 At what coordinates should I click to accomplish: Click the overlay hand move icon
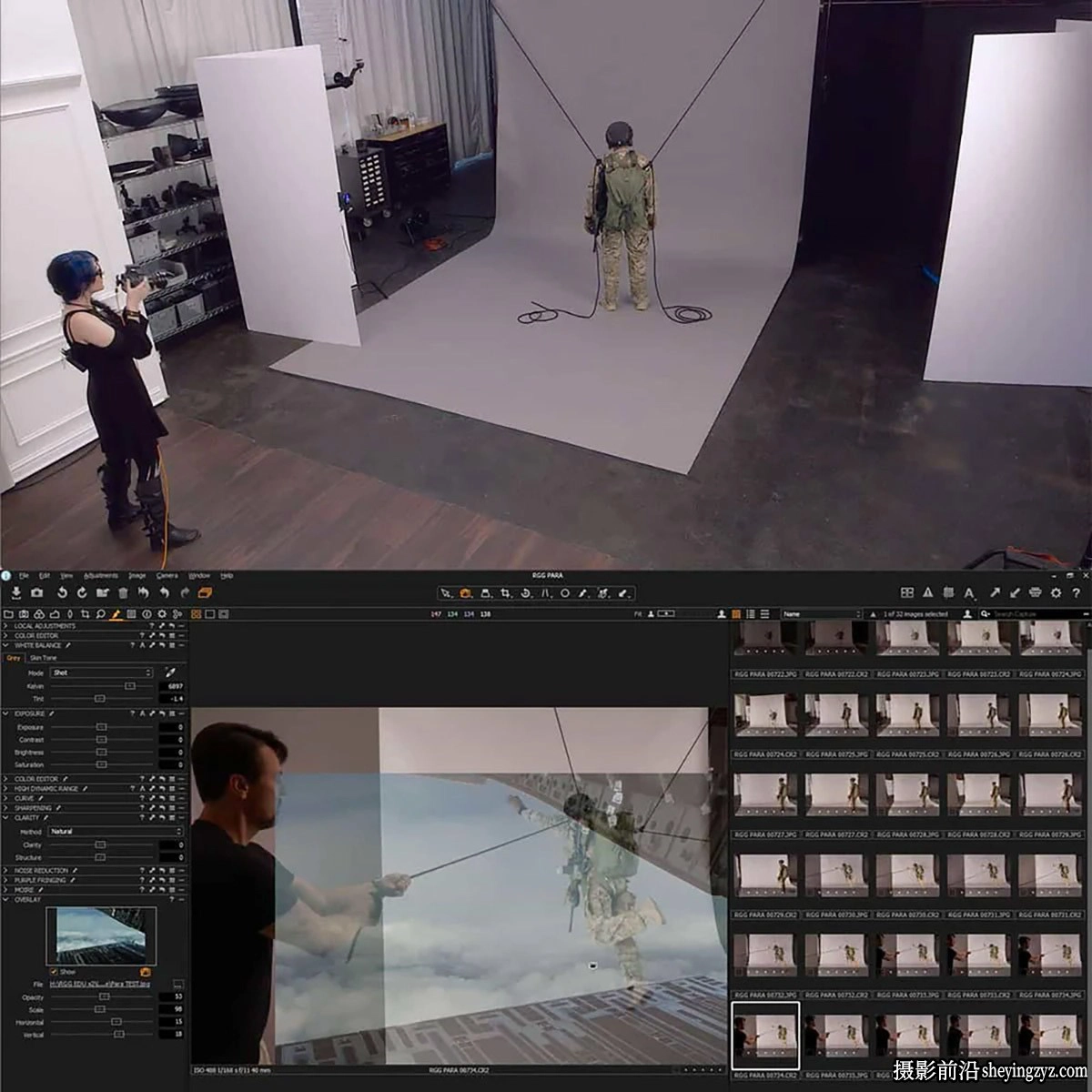(x=145, y=972)
